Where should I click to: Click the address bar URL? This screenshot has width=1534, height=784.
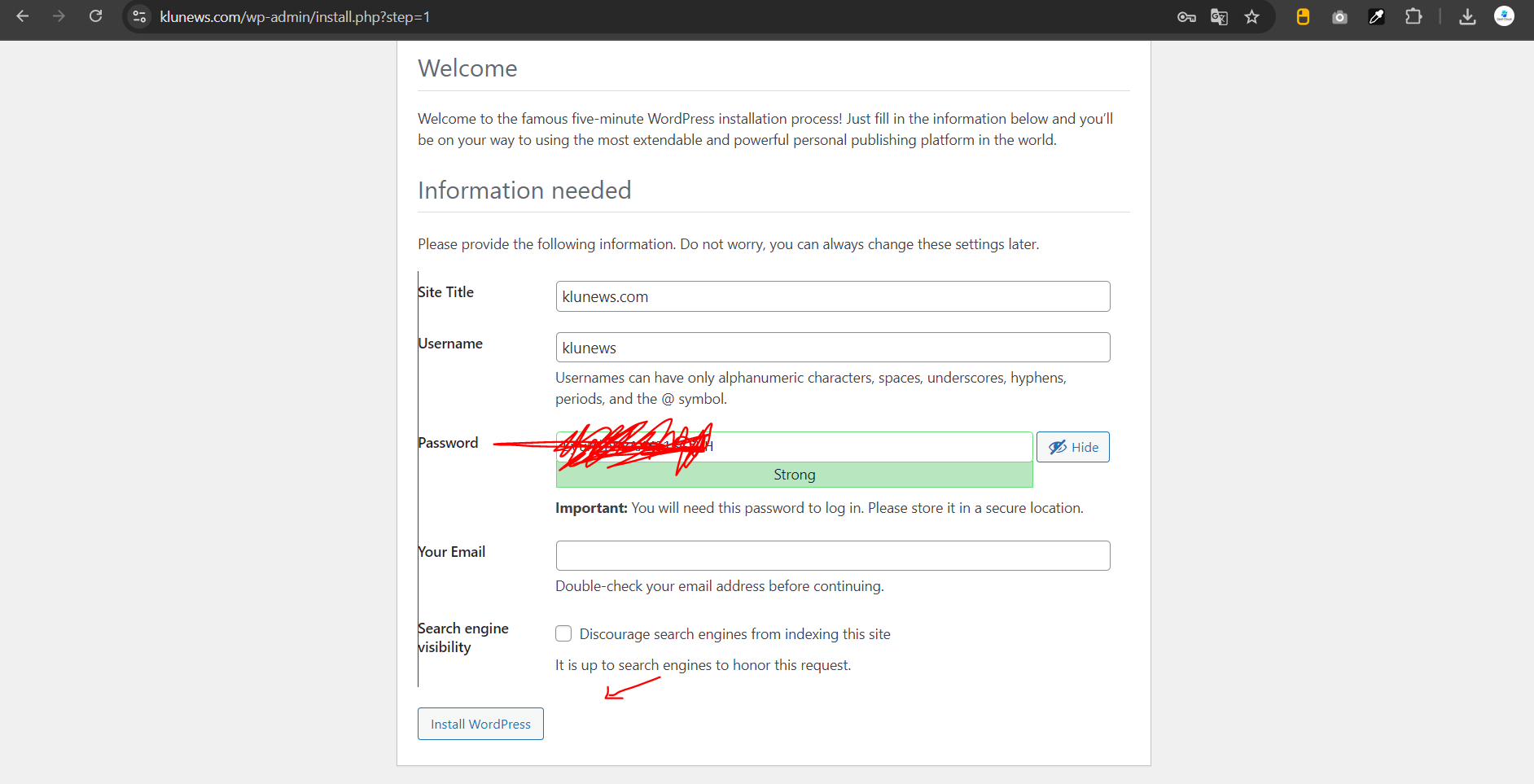[x=295, y=17]
